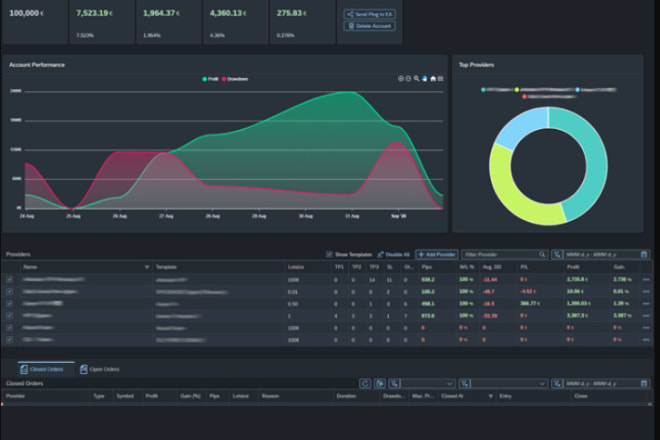
Task: Click the Delete Account button
Action: point(370,26)
